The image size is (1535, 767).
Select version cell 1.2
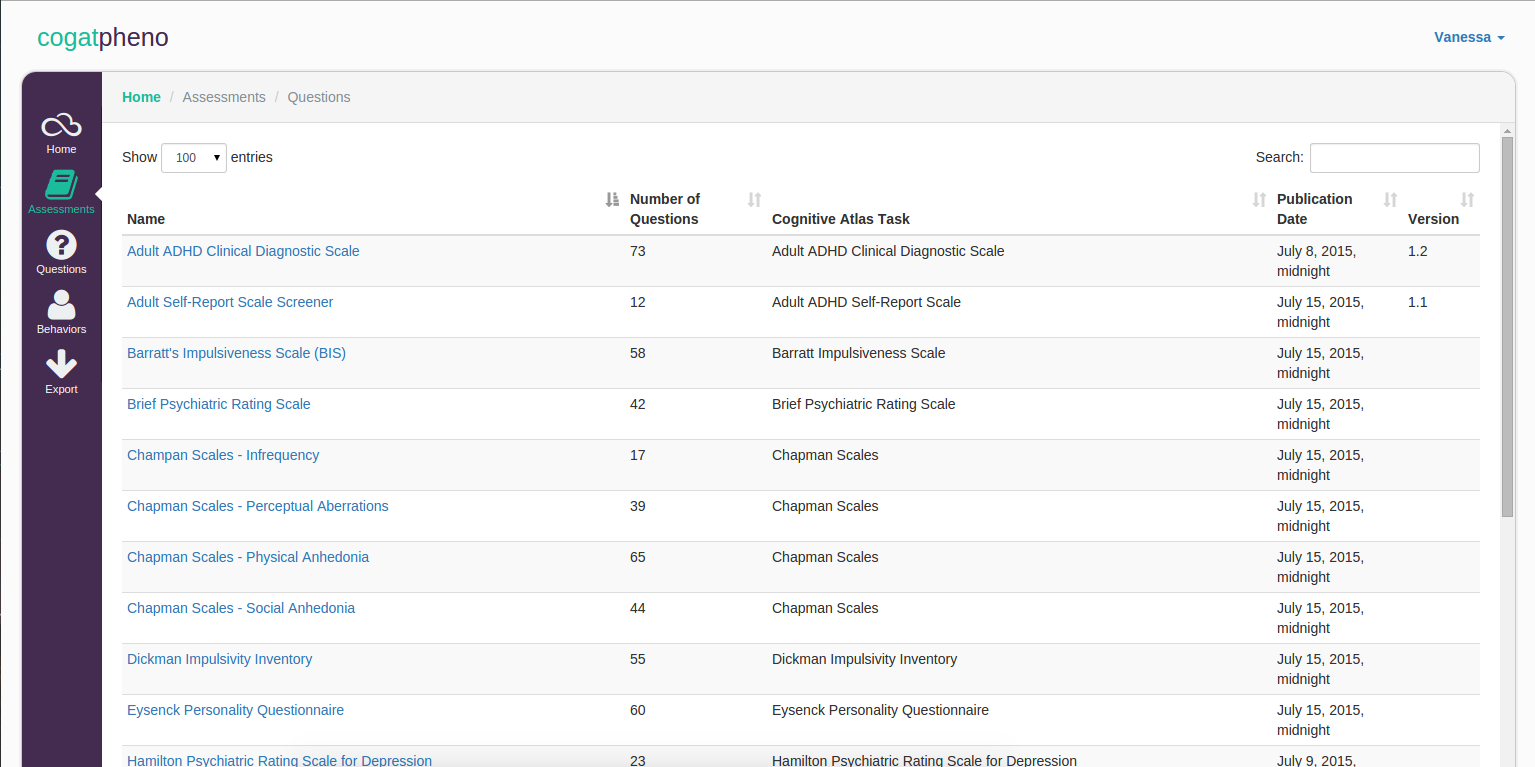[1417, 251]
